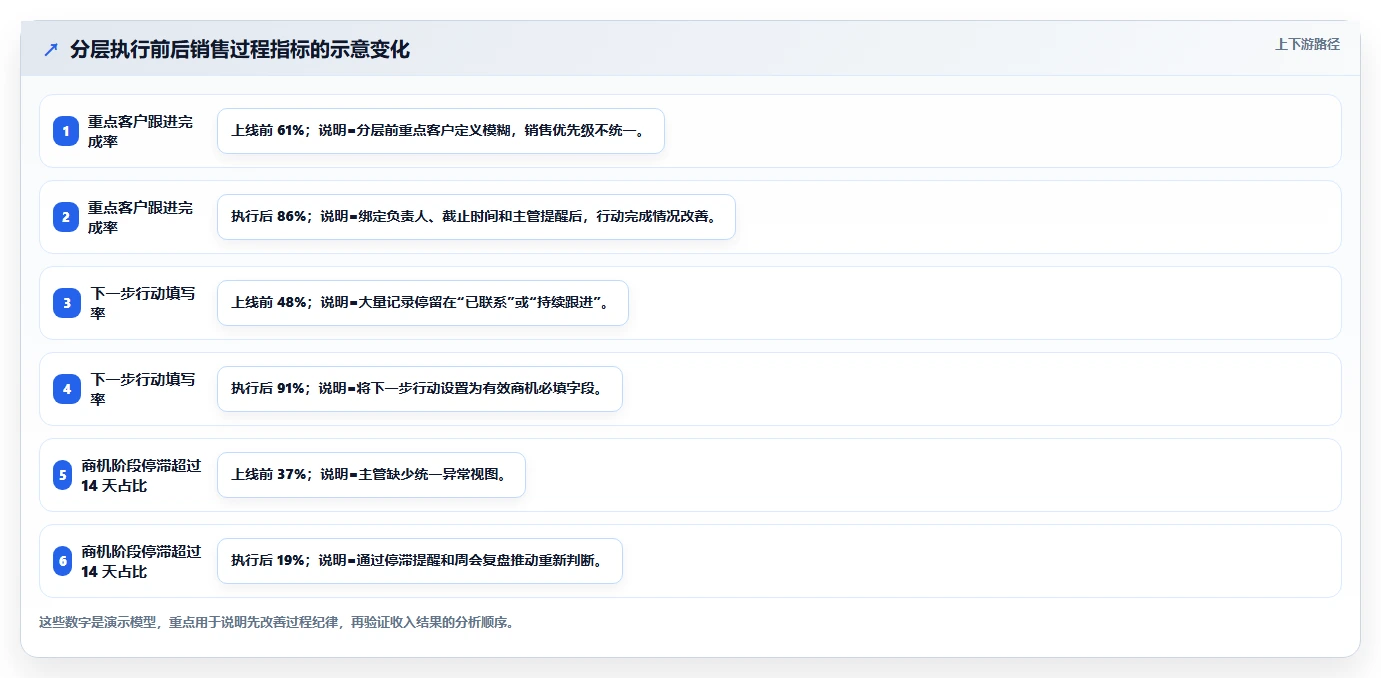Click the 上下游路径 label in the header
The image size is (1381, 678).
(x=1307, y=45)
